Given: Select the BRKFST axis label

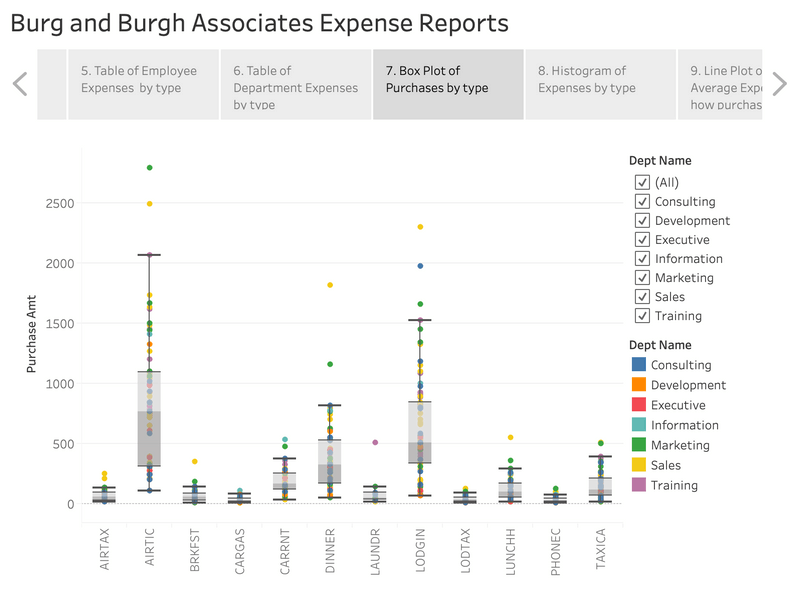Looking at the screenshot, I should pos(194,550).
